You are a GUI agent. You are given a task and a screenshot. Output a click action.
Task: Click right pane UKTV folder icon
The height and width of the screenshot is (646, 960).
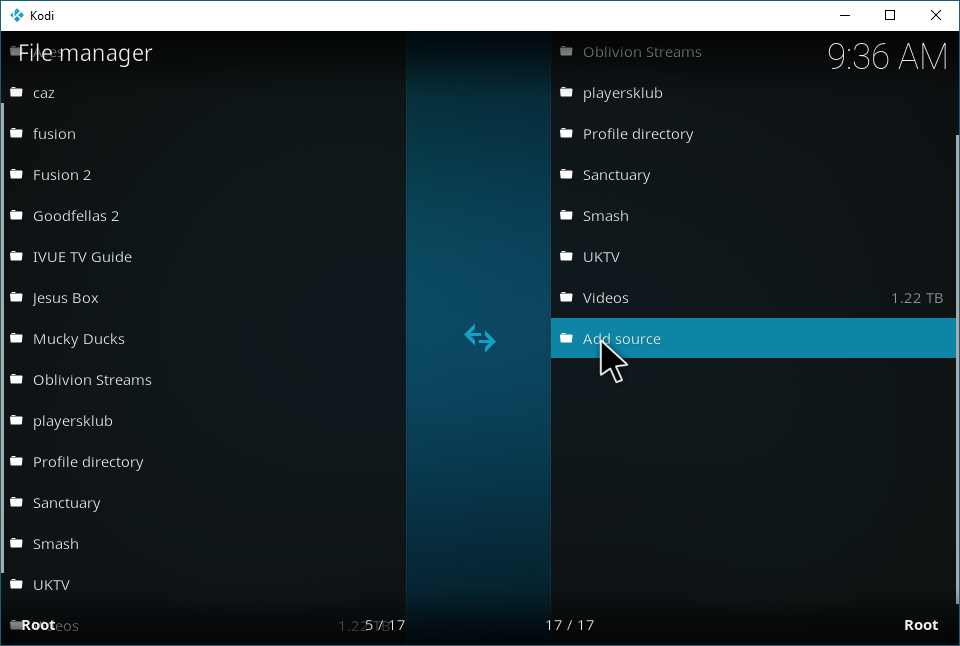pyautogui.click(x=566, y=257)
